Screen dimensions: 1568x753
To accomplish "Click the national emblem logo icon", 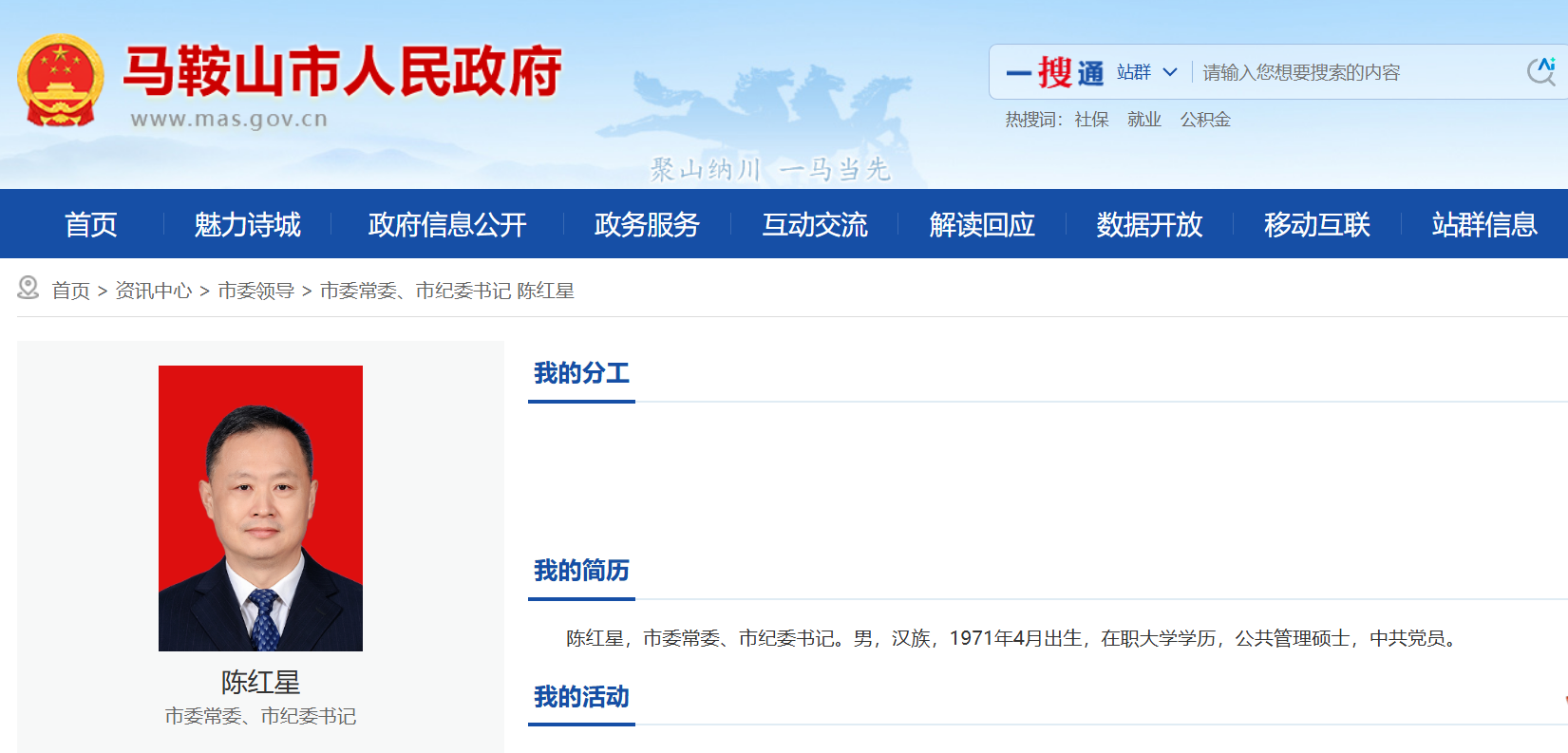I will tap(60, 81).
